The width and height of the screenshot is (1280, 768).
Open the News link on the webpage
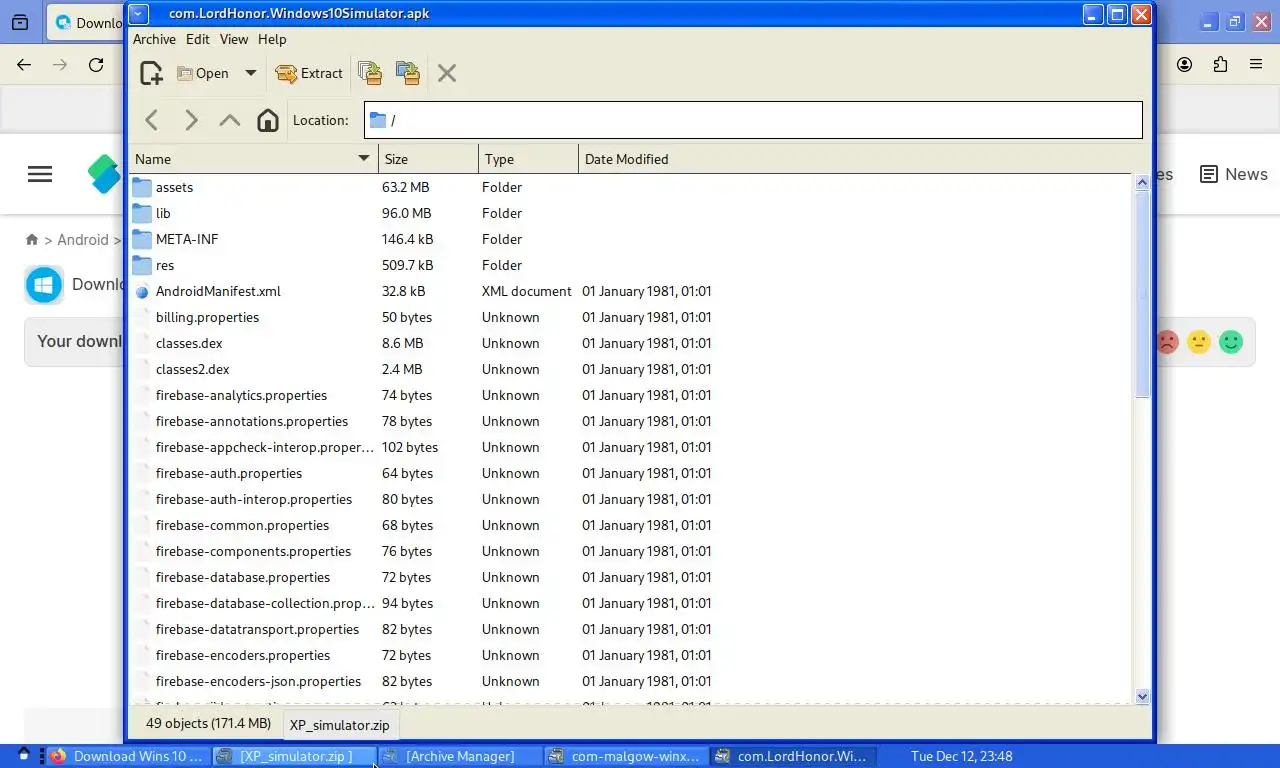pyautogui.click(x=1234, y=174)
